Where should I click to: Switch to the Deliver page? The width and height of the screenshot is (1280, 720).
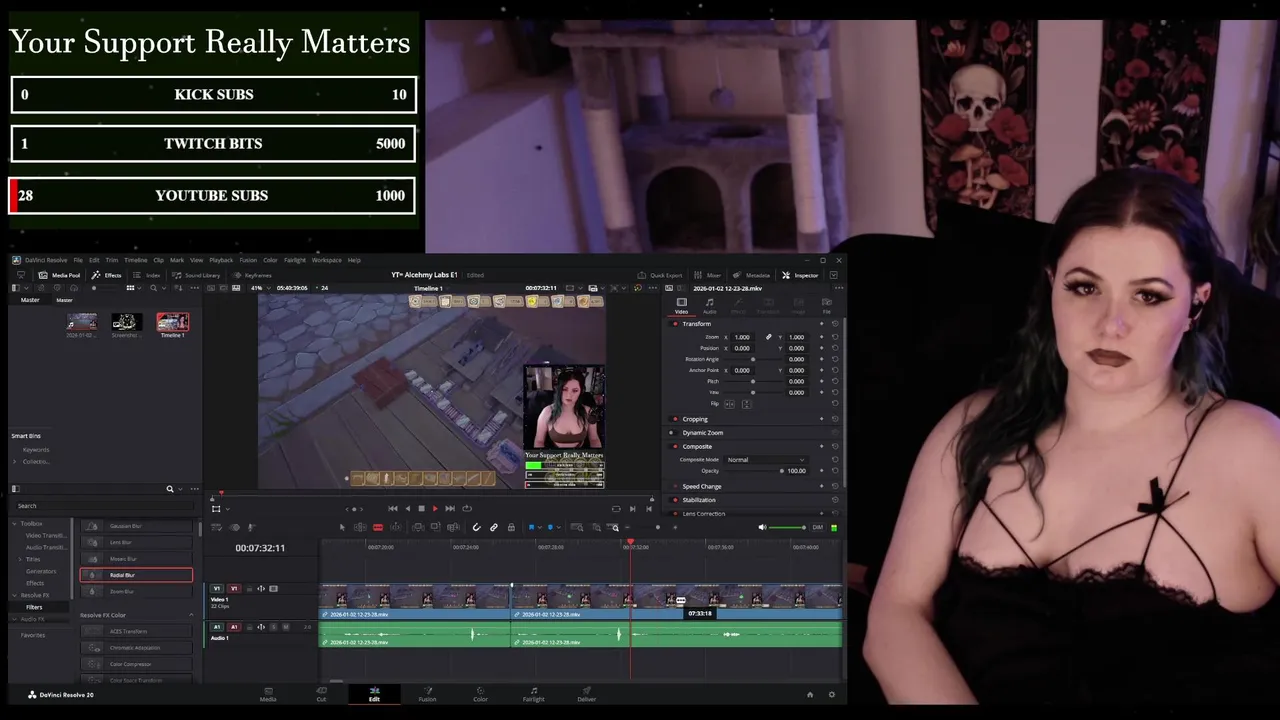(x=587, y=694)
